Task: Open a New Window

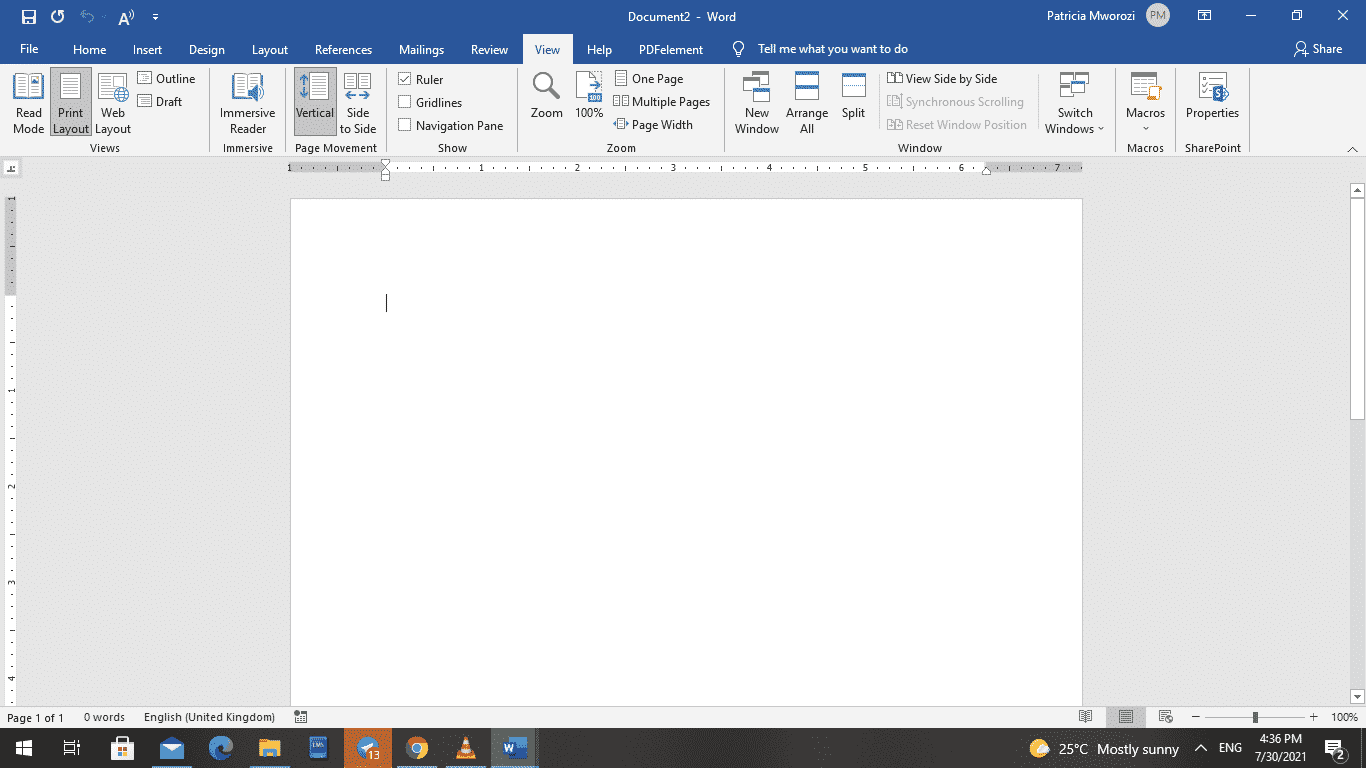Action: (757, 103)
